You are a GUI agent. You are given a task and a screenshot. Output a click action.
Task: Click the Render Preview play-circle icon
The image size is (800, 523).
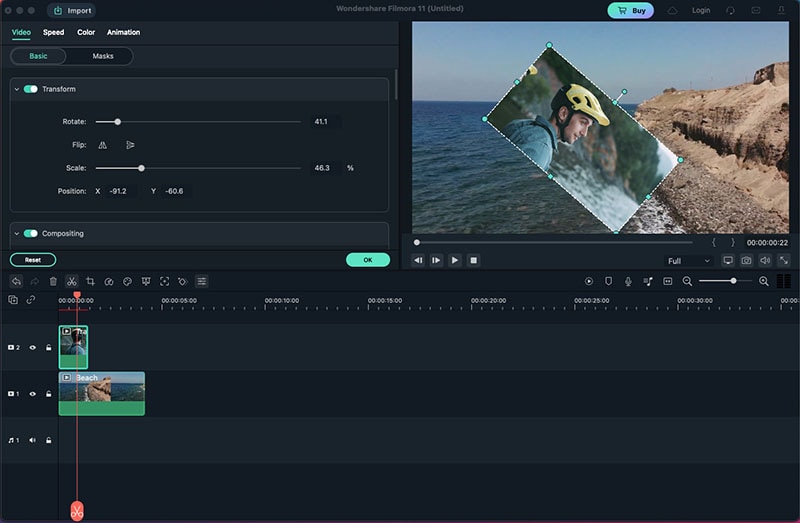589,281
